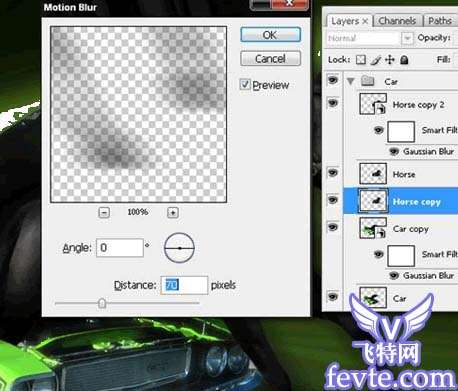Switch to the Paths tab
Screen dimensions: 458x391
click(x=440, y=21)
